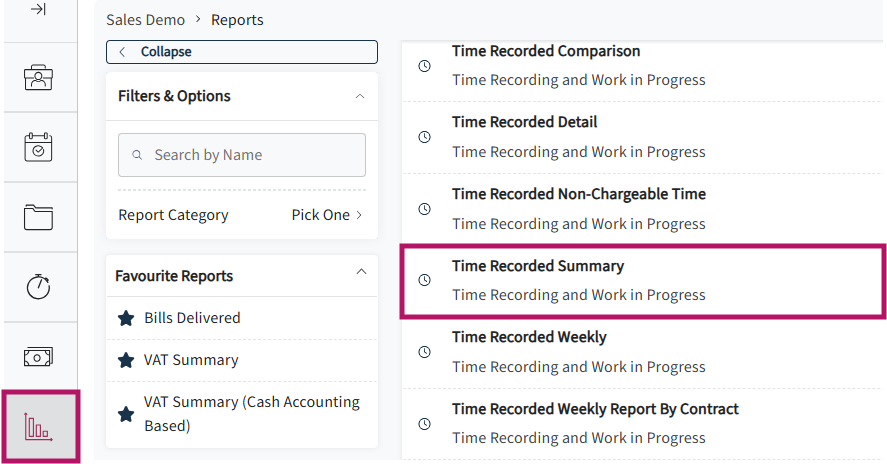887x464 pixels.
Task: Collapse the Favourite Reports section
Action: [x=361, y=272]
